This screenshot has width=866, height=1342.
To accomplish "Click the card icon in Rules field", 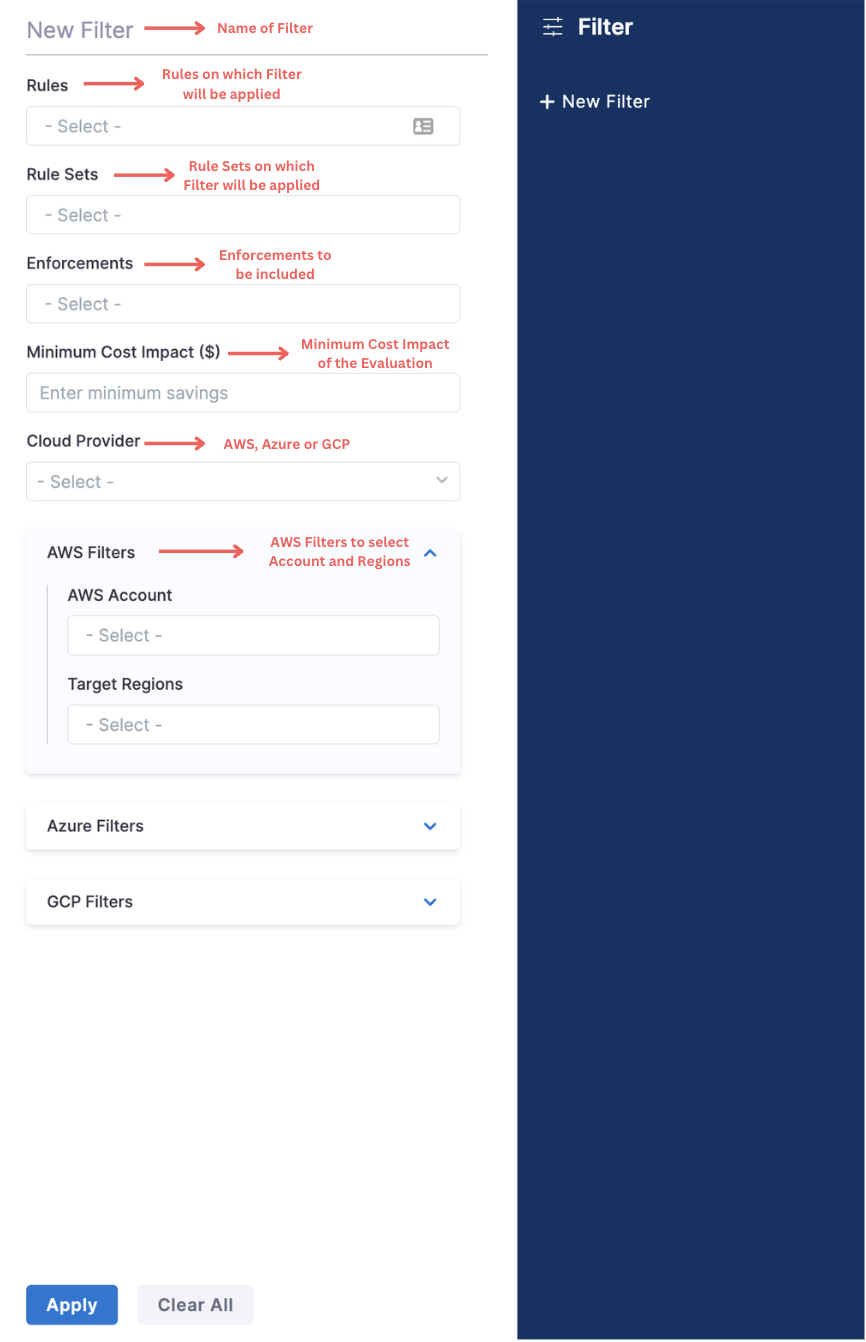I will (423, 127).
